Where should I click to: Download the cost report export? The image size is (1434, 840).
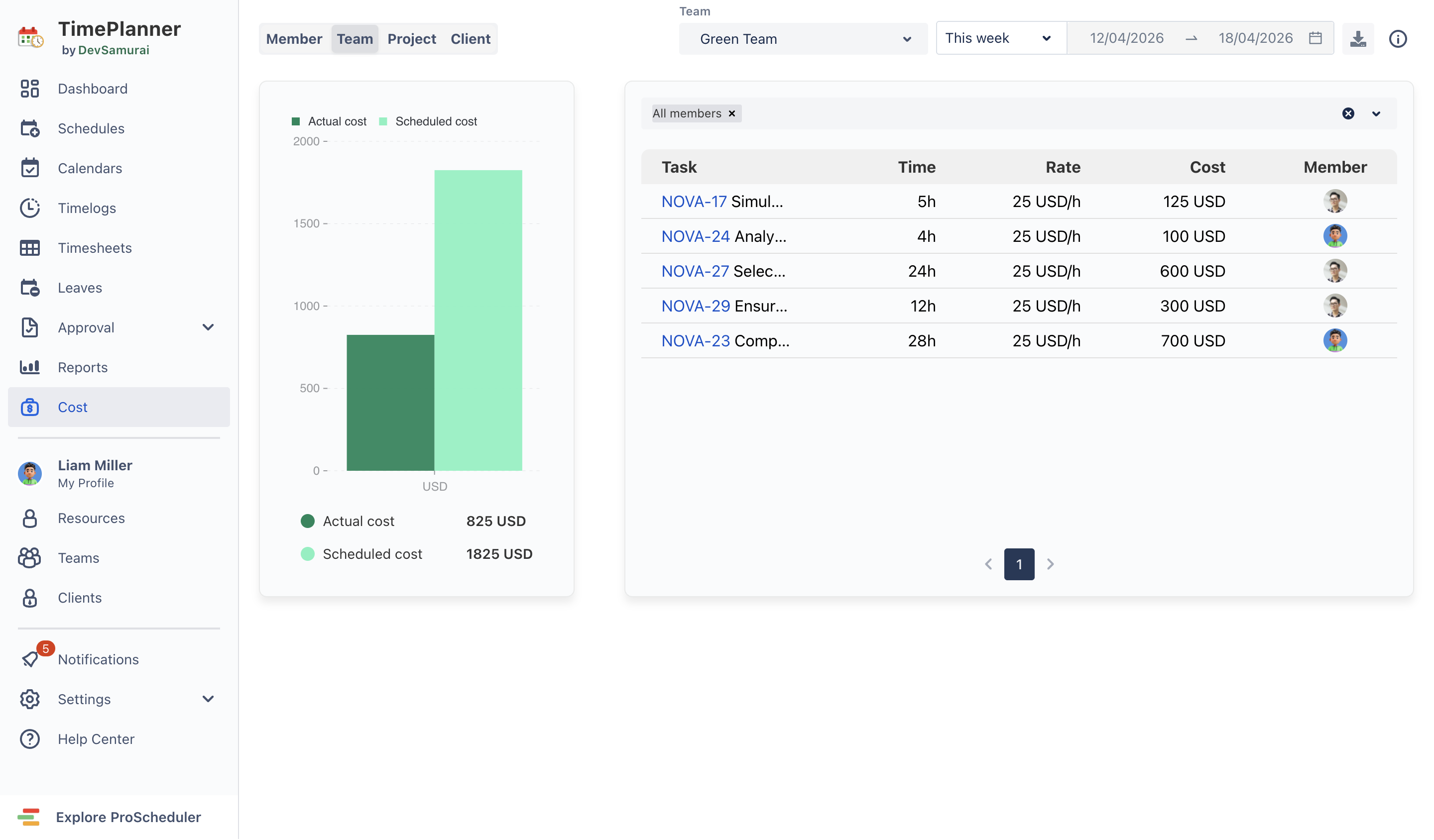[1358, 38]
